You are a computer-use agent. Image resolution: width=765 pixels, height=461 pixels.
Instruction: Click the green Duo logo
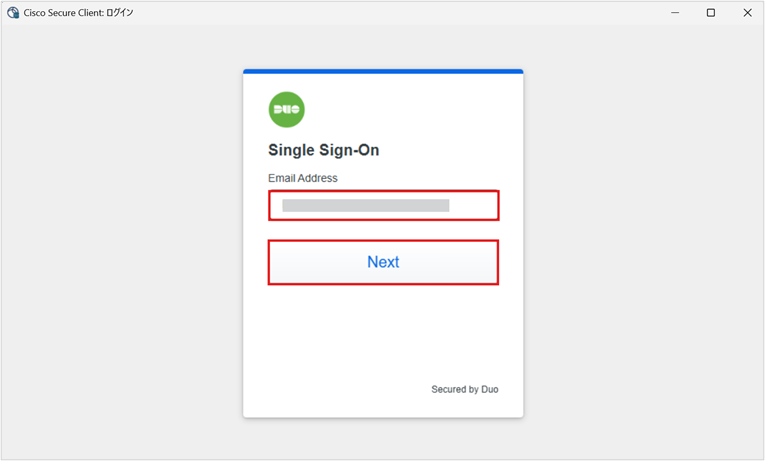coord(286,110)
